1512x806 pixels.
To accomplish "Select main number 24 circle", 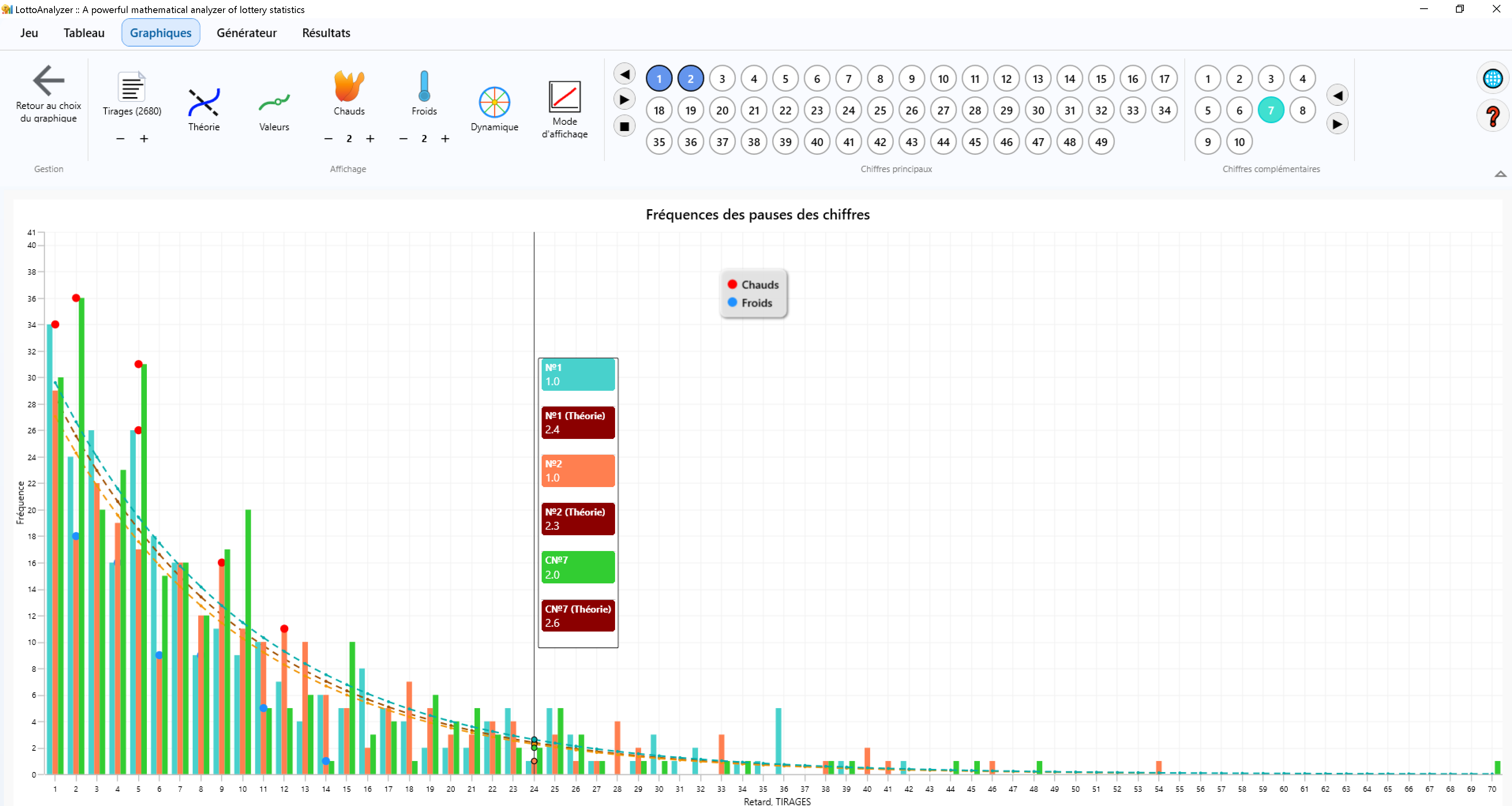I will click(x=848, y=111).
